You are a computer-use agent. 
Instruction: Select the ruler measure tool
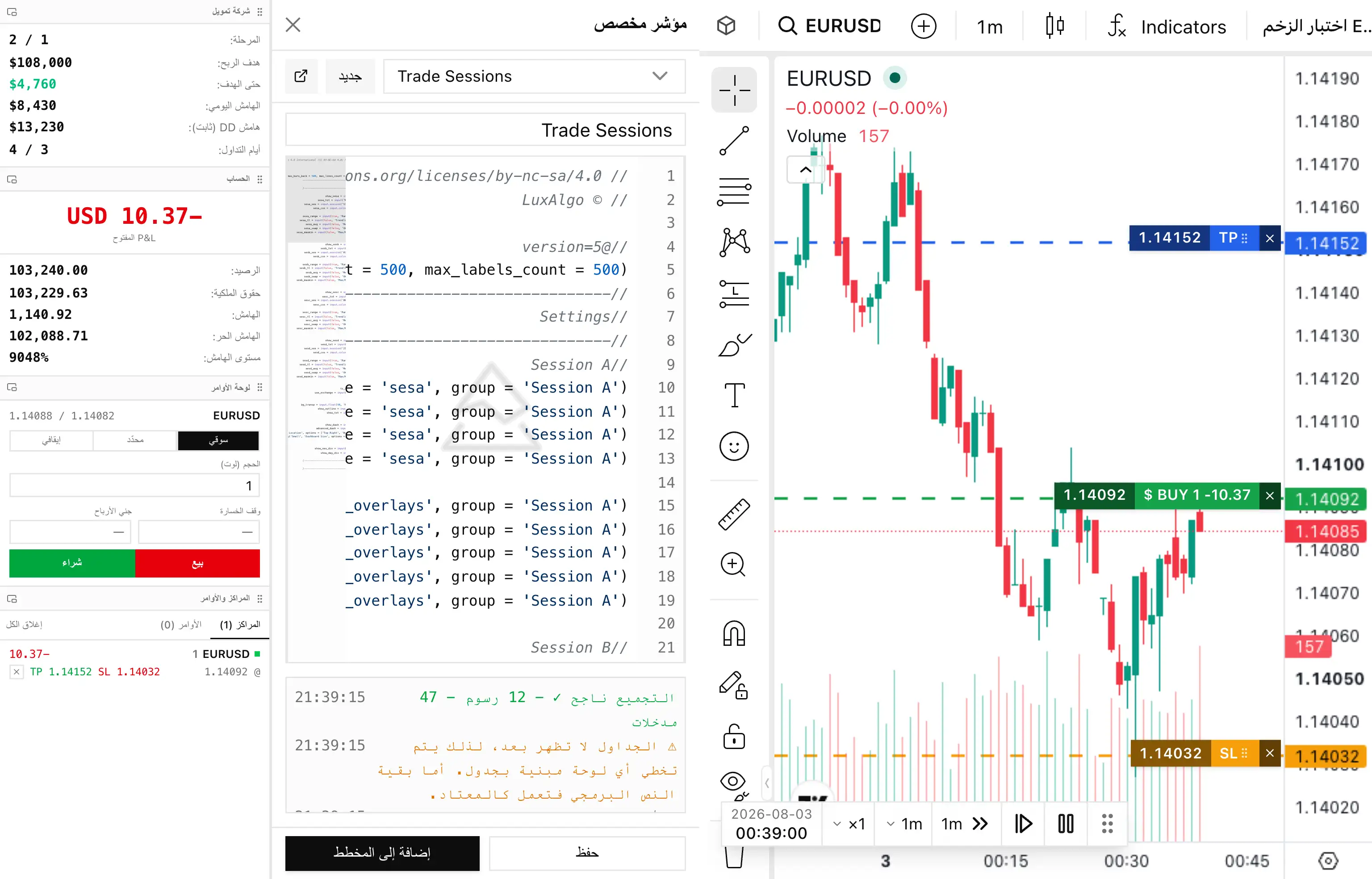coord(734,514)
